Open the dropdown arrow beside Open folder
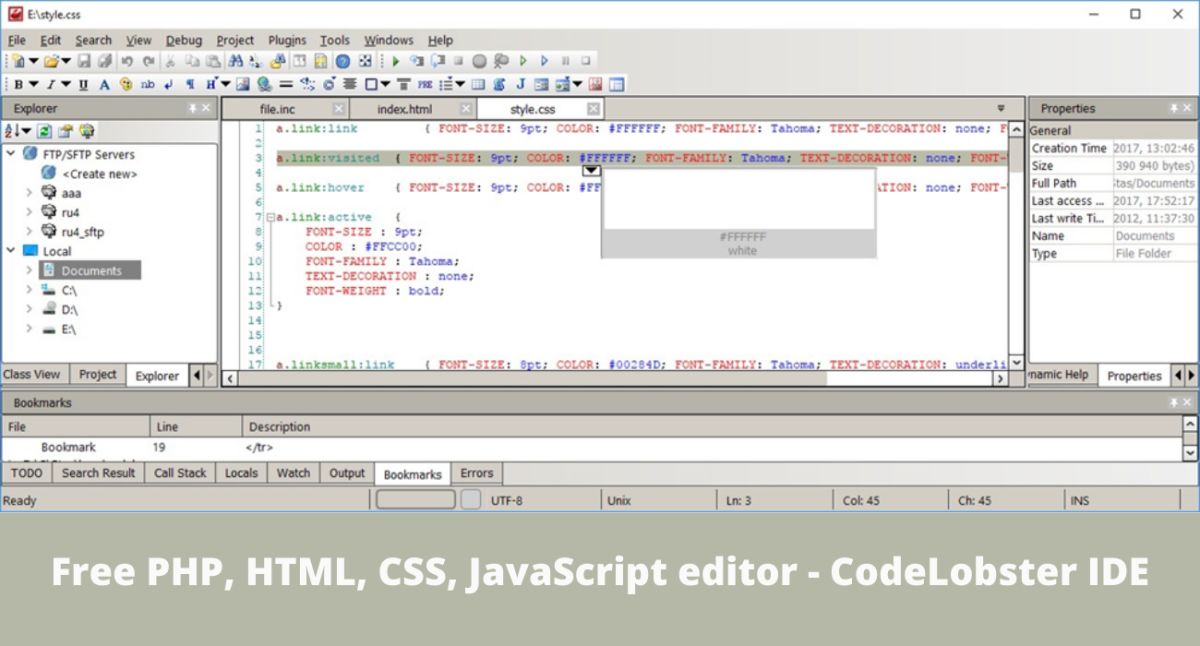The image size is (1200, 646). pos(66,61)
